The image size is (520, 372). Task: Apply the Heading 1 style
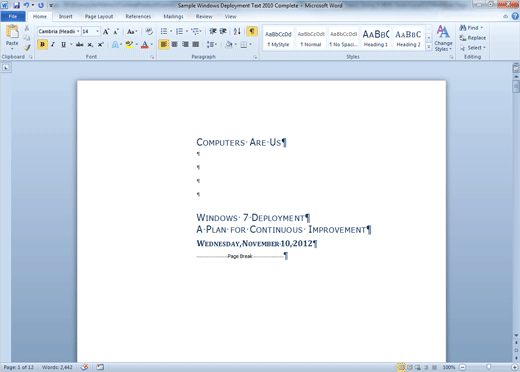pyautogui.click(x=376, y=38)
